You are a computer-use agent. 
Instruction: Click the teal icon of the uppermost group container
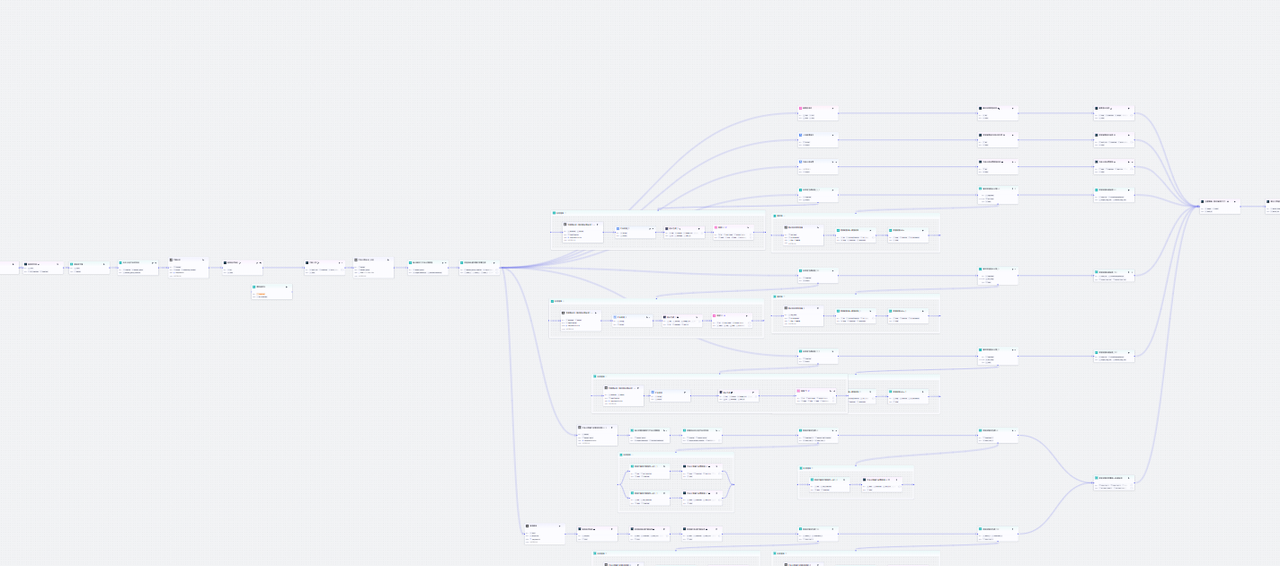tap(554, 213)
